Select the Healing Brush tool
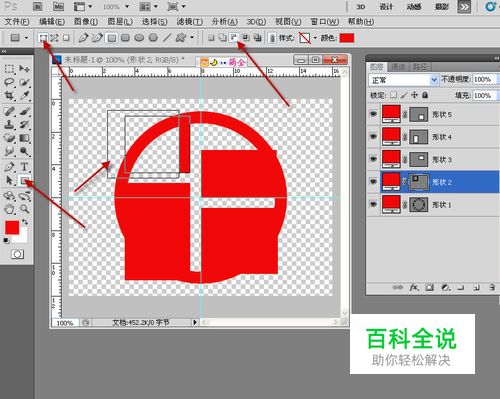Screen dimensions: 500x399 tap(9, 111)
